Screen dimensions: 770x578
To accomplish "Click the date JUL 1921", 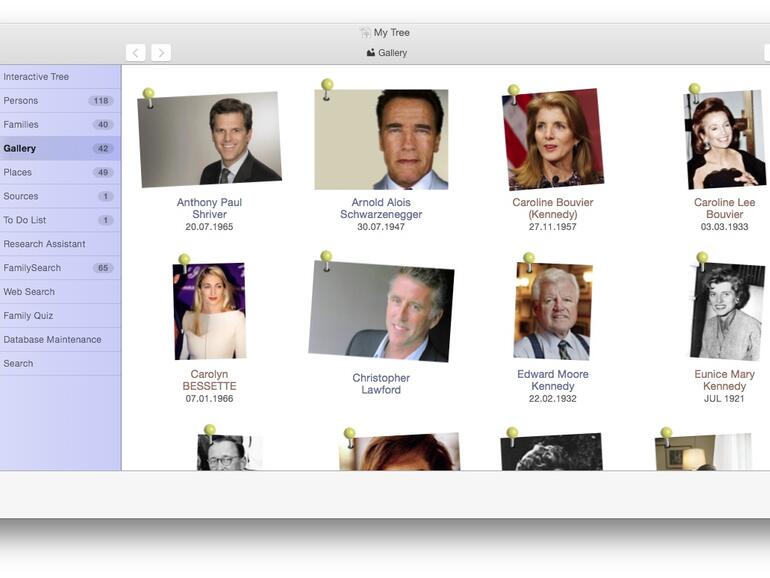I will (724, 399).
